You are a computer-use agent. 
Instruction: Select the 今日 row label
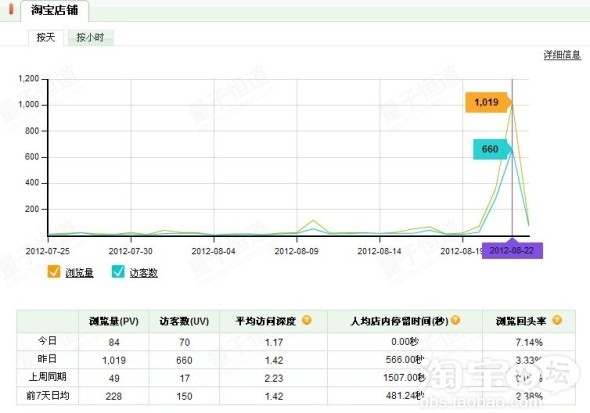pyautogui.click(x=47, y=341)
